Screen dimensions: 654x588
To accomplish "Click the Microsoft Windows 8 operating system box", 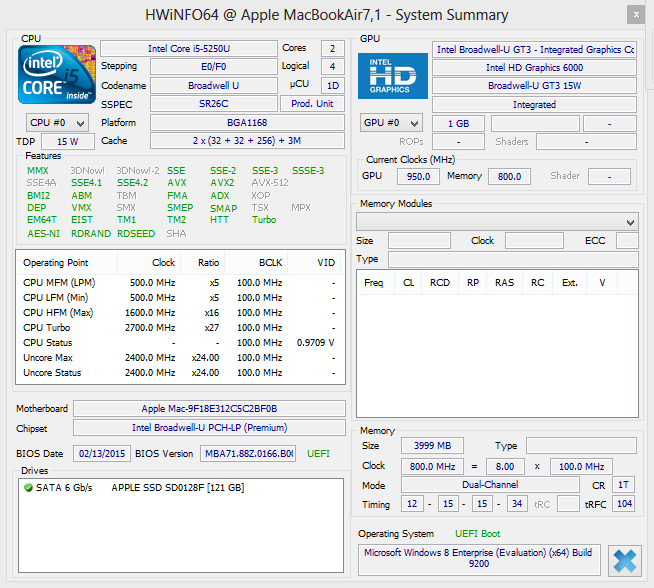I will 478,560.
